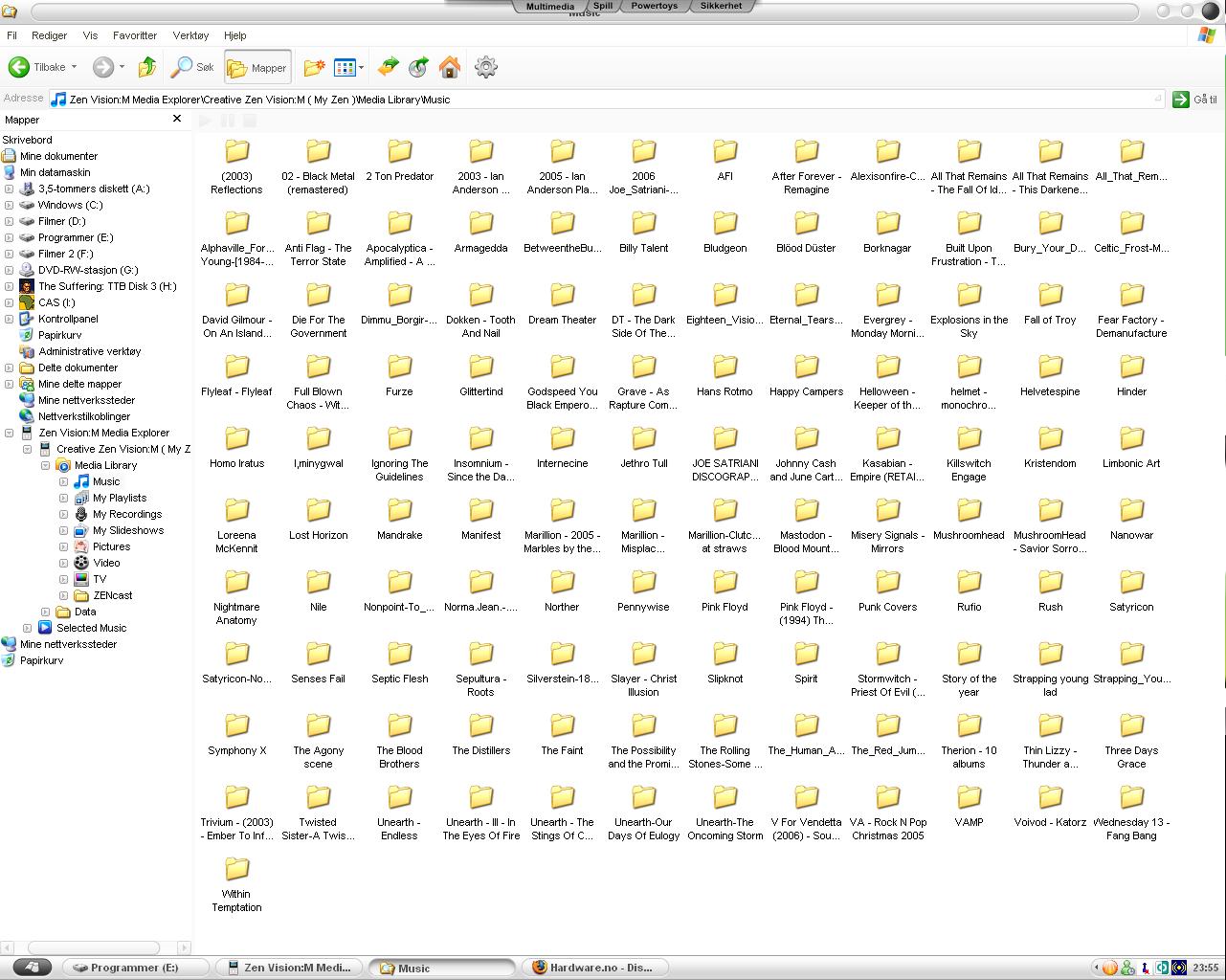The height and width of the screenshot is (980, 1226).
Task: Select the Pink Floyd folder
Action: [x=724, y=591]
